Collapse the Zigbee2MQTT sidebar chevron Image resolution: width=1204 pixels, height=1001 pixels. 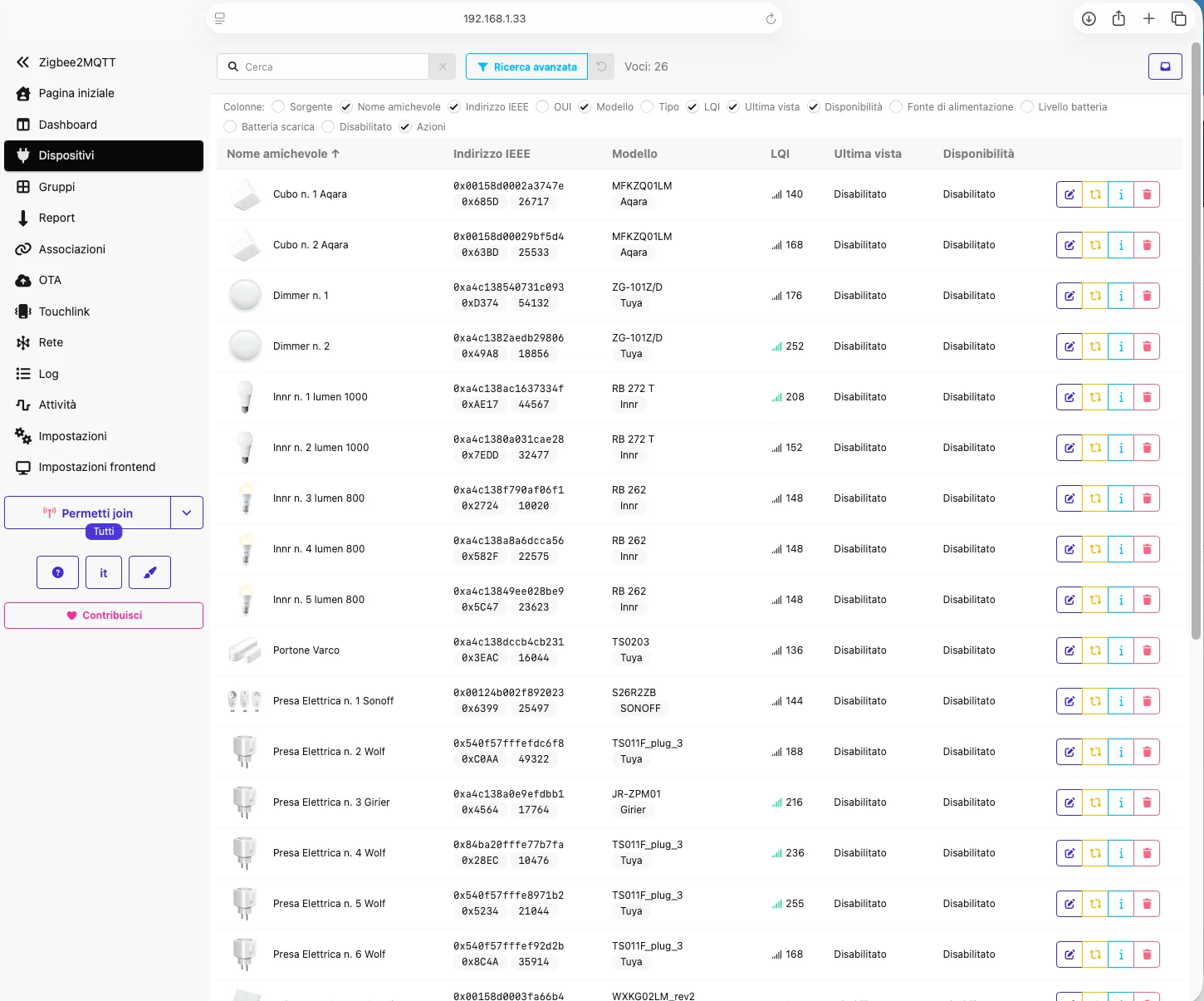tap(23, 62)
